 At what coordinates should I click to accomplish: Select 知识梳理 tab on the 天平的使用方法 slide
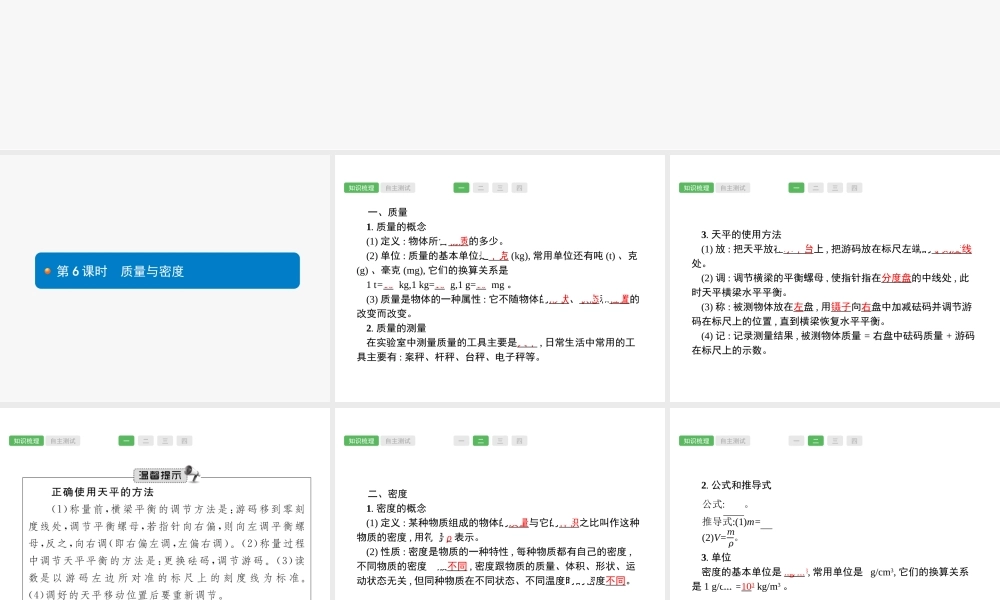696,187
